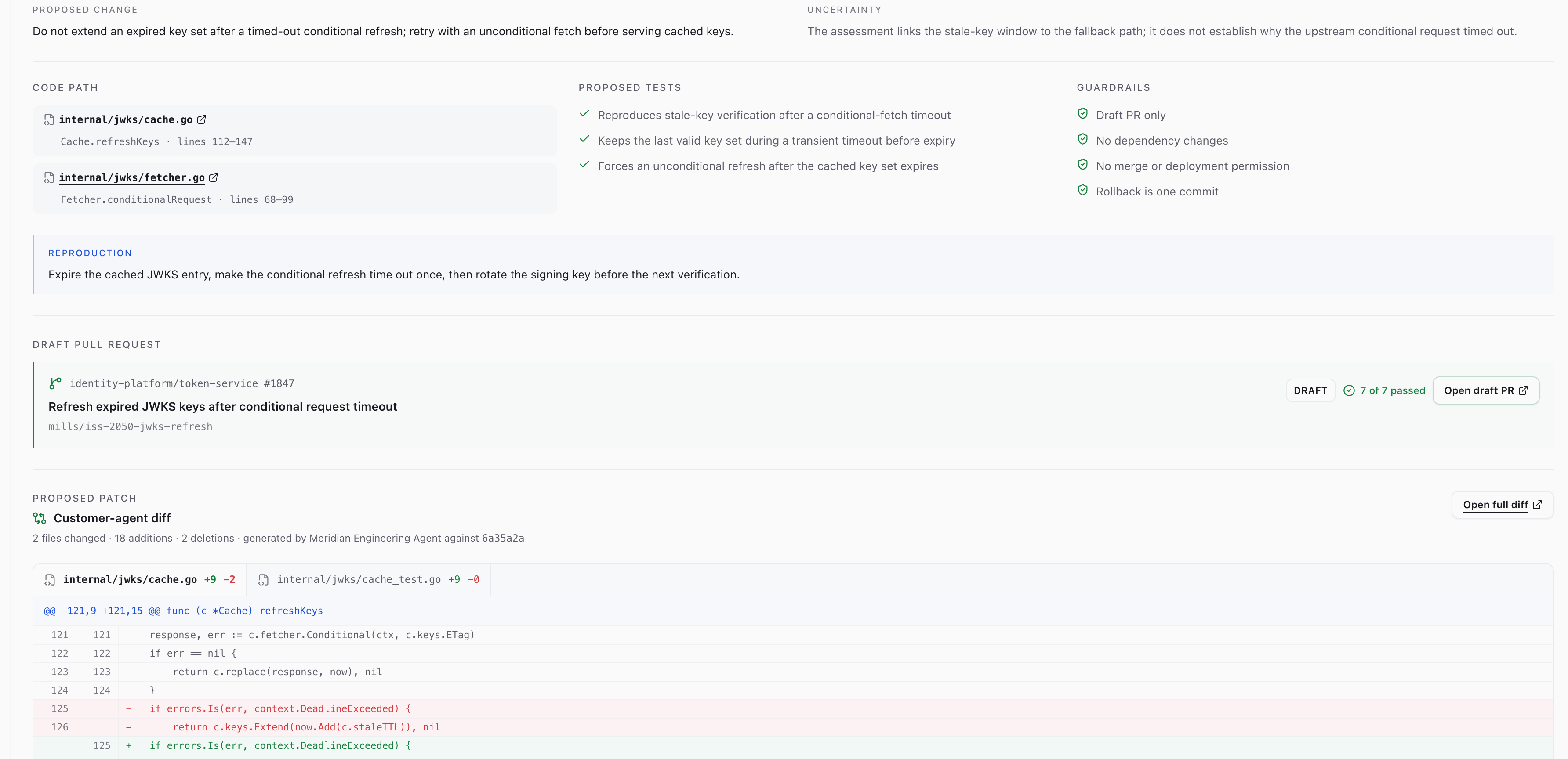Click file icon in cache.go diff tab
1568x759 pixels.
[50, 580]
